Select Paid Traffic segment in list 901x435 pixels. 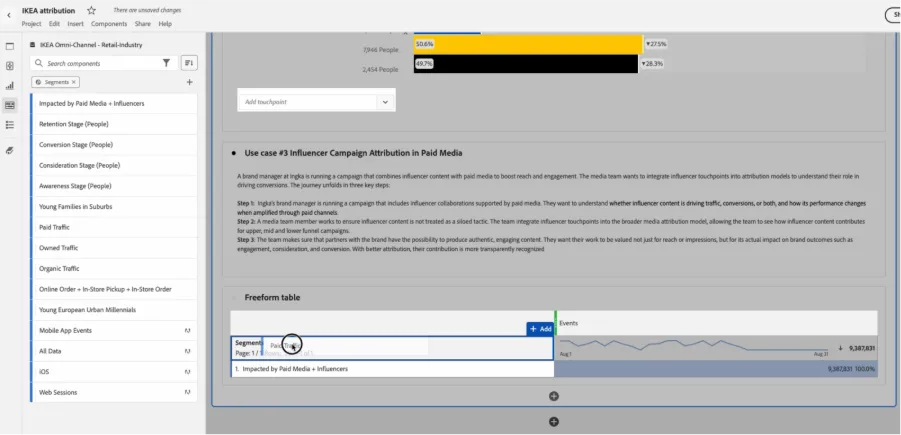click(114, 228)
